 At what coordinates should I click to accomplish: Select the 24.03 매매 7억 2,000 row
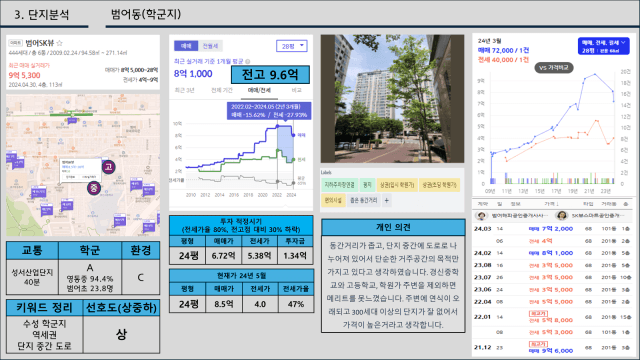(553, 229)
